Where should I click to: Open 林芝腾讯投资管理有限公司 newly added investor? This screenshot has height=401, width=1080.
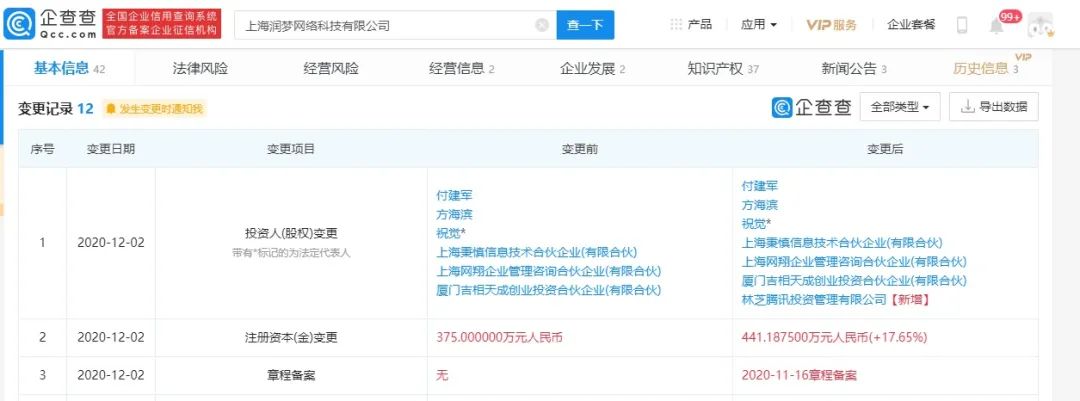point(814,299)
